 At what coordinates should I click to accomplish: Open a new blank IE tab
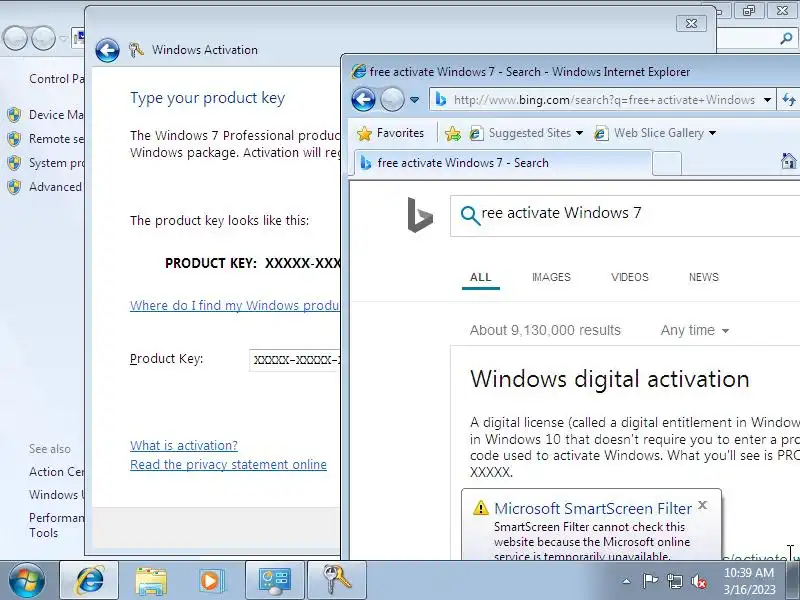pos(667,164)
